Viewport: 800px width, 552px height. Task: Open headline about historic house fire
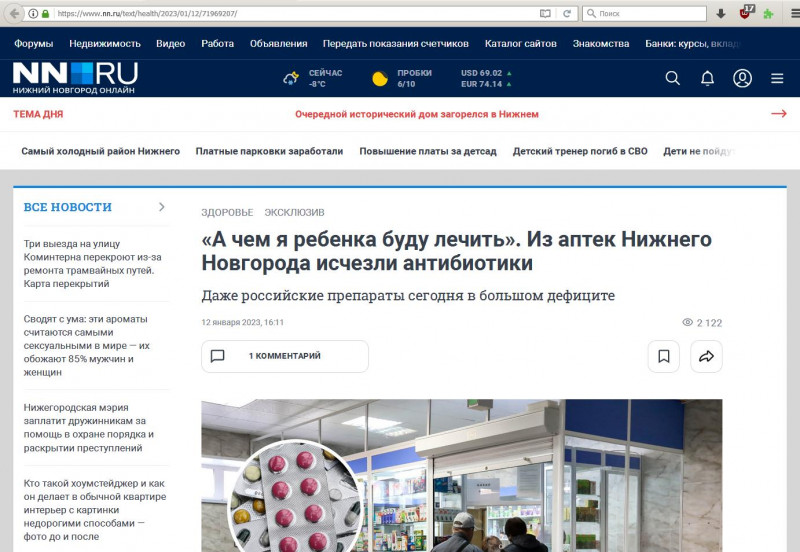(x=416, y=114)
